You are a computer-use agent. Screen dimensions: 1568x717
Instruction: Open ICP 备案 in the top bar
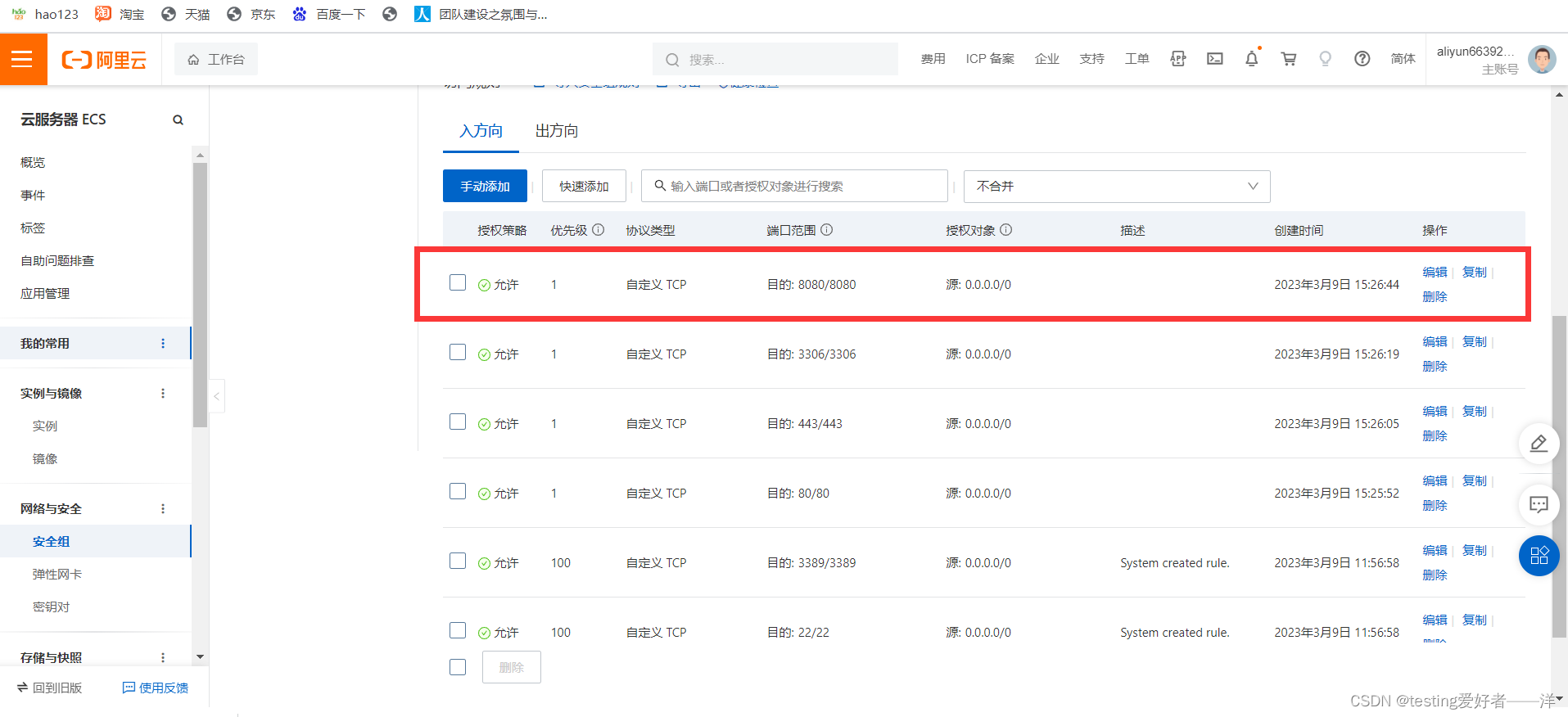990,59
